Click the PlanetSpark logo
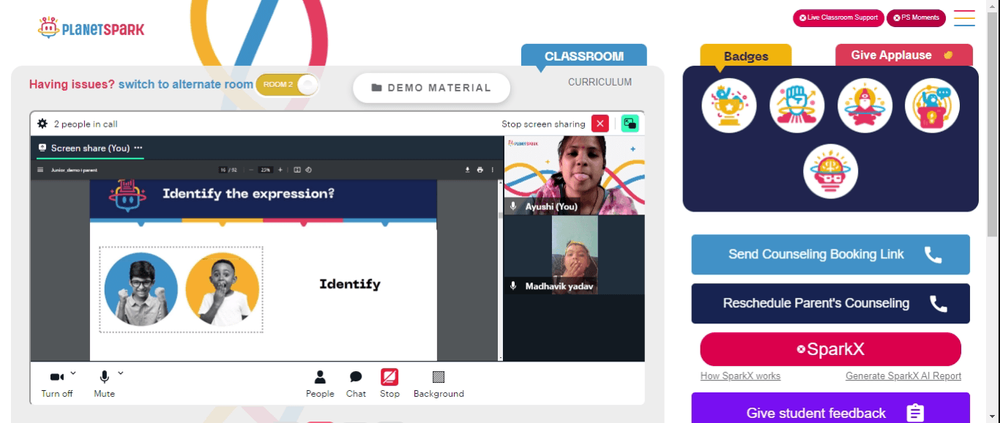The width and height of the screenshot is (1000, 423). click(91, 27)
